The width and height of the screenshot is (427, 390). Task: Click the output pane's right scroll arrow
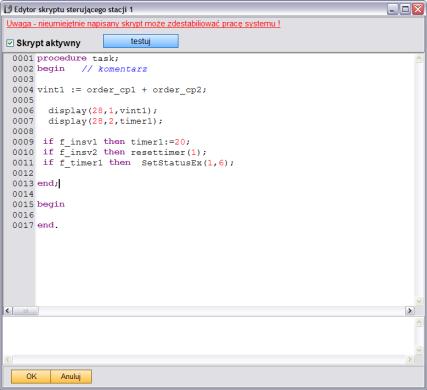(410, 359)
